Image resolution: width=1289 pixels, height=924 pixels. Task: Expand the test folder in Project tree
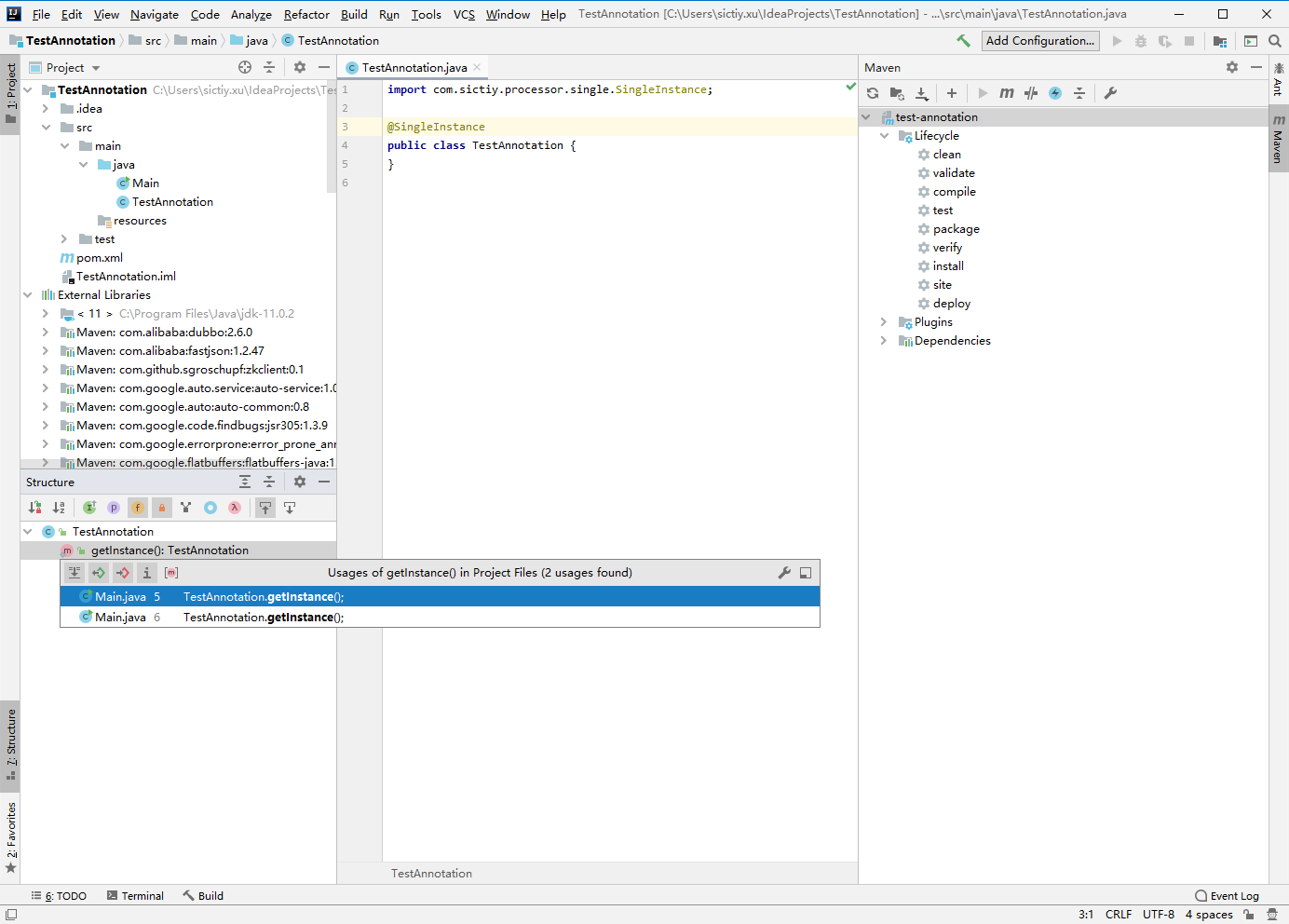(x=64, y=239)
